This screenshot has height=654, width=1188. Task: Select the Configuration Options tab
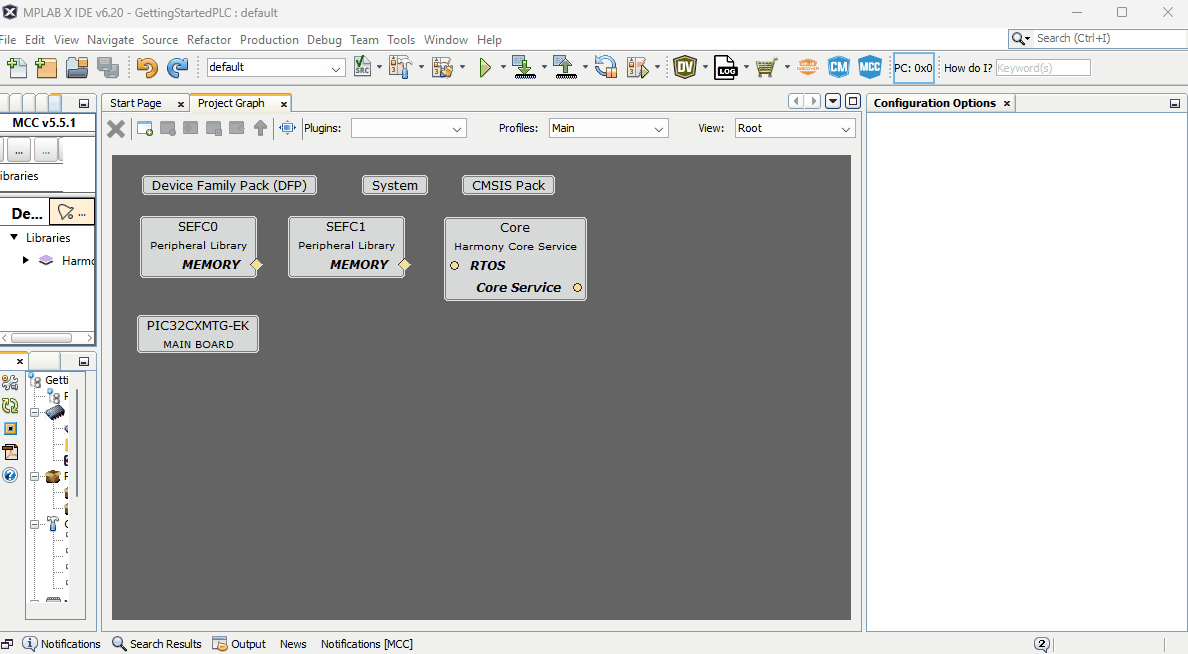(934, 103)
